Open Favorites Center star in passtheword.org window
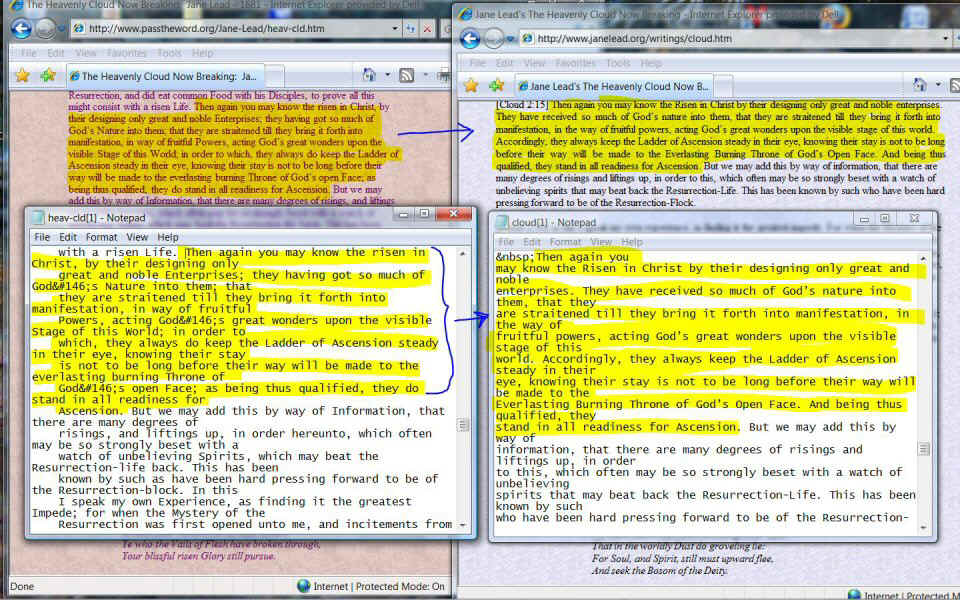This screenshot has height=600, width=960. [23, 76]
